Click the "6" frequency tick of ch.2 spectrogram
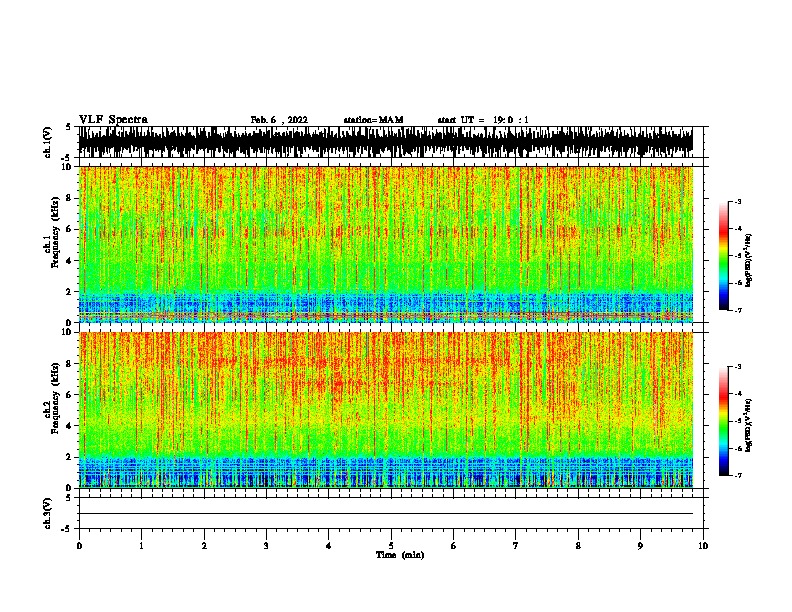 69,394
